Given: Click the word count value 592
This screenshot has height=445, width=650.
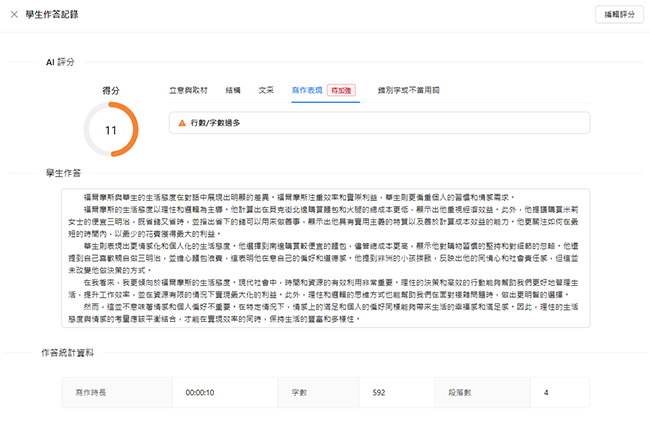Looking at the screenshot, I should point(378,393).
